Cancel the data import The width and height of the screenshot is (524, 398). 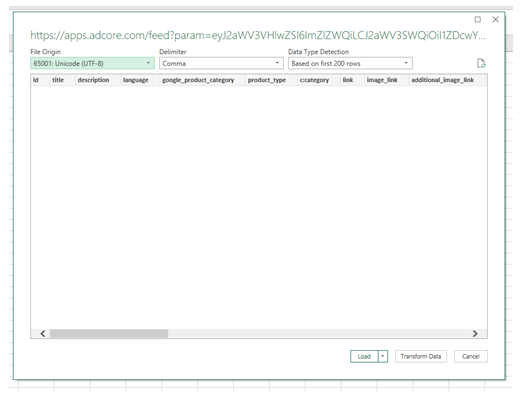coord(471,356)
